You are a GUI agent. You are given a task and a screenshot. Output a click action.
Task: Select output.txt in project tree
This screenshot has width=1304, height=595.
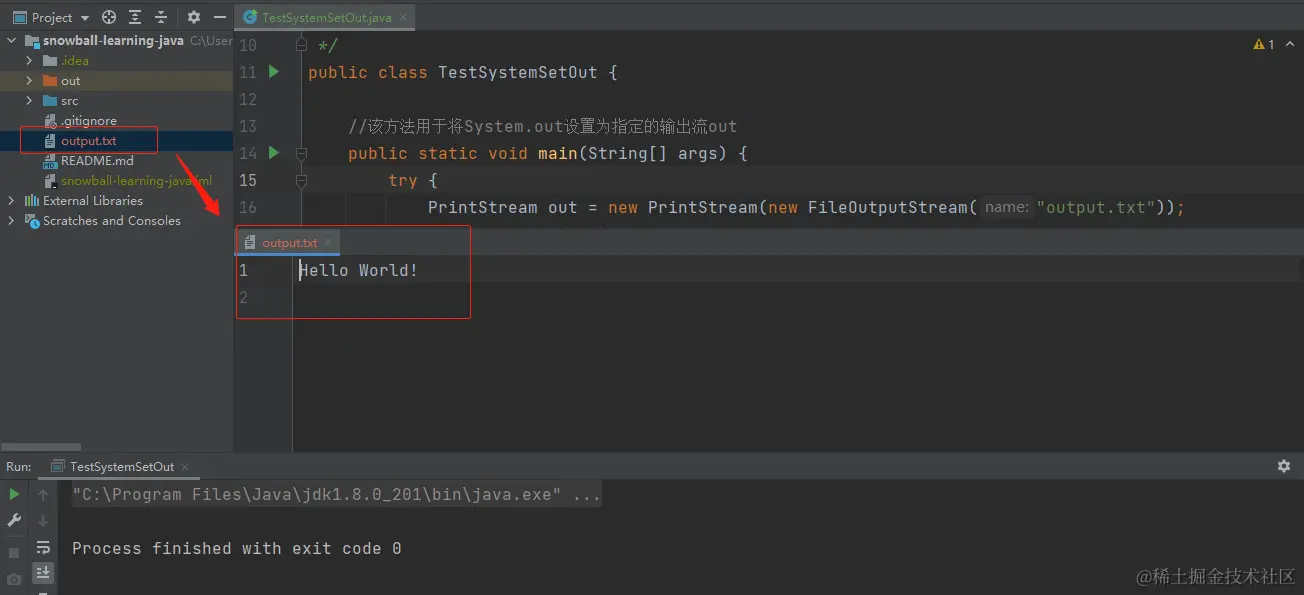pos(88,141)
